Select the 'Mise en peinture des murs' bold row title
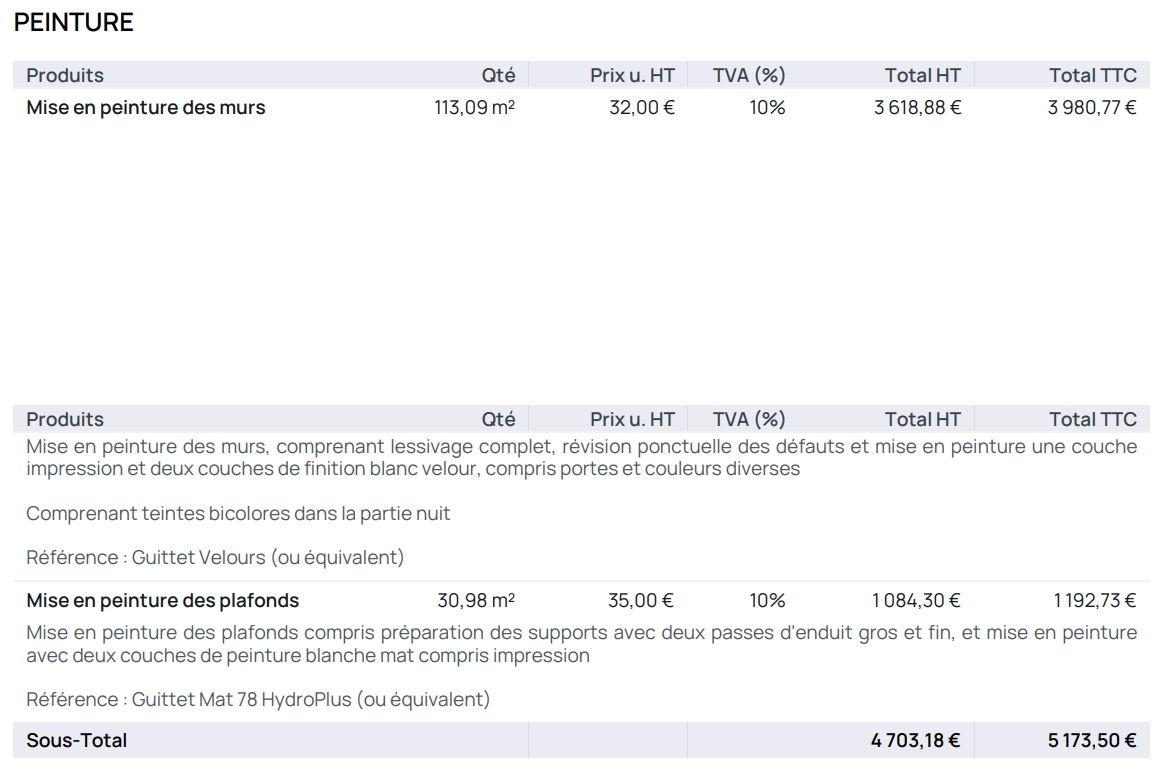 pos(146,107)
